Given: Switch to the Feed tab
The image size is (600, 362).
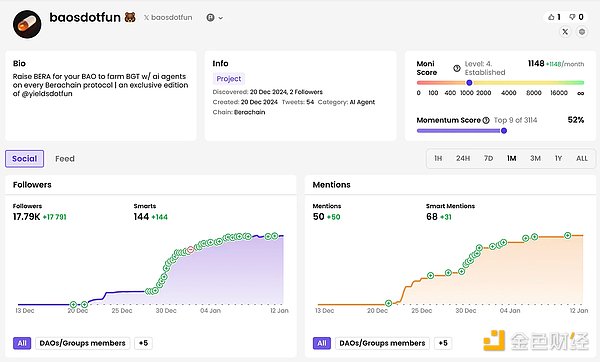Looking at the screenshot, I should 65,159.
